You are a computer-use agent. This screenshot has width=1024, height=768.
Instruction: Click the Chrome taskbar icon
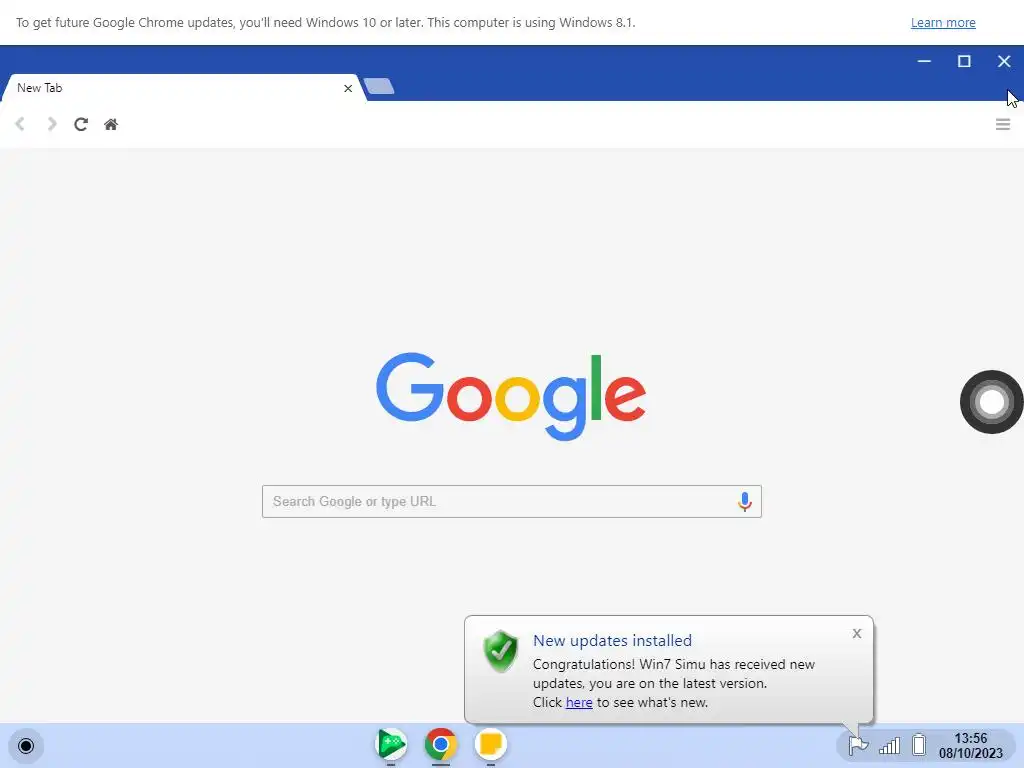tap(441, 744)
